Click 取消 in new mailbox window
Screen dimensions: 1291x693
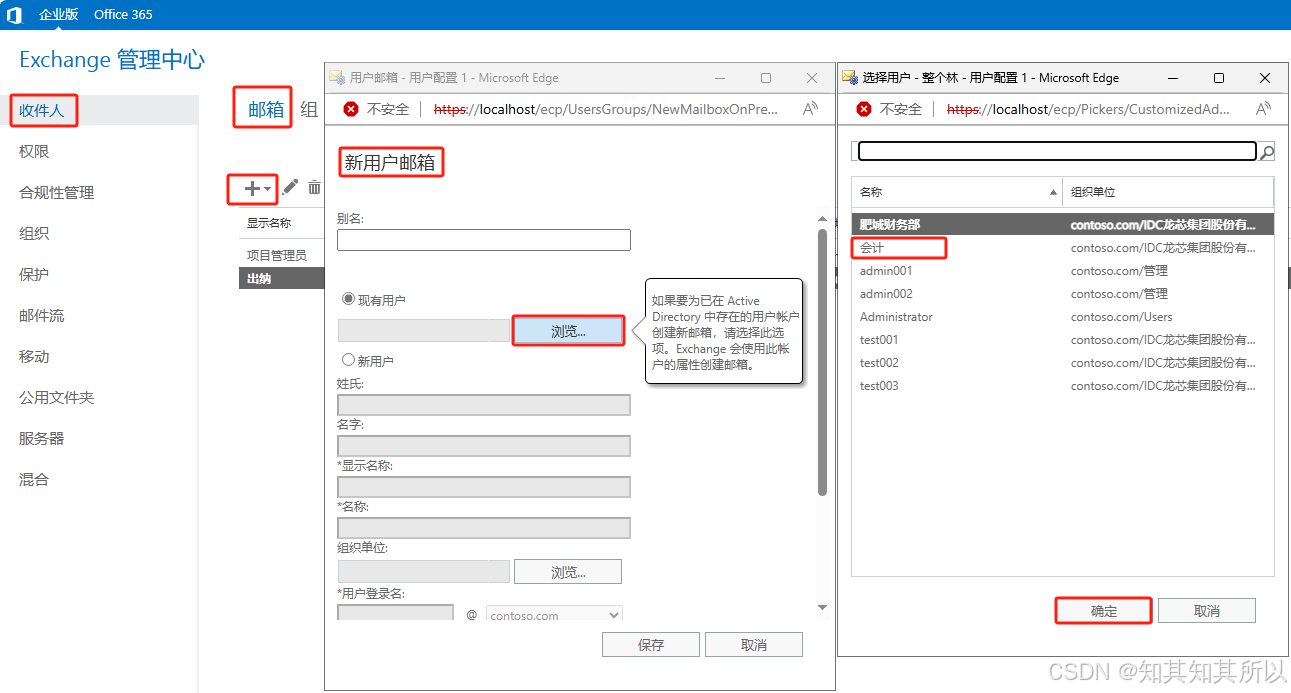tap(754, 645)
